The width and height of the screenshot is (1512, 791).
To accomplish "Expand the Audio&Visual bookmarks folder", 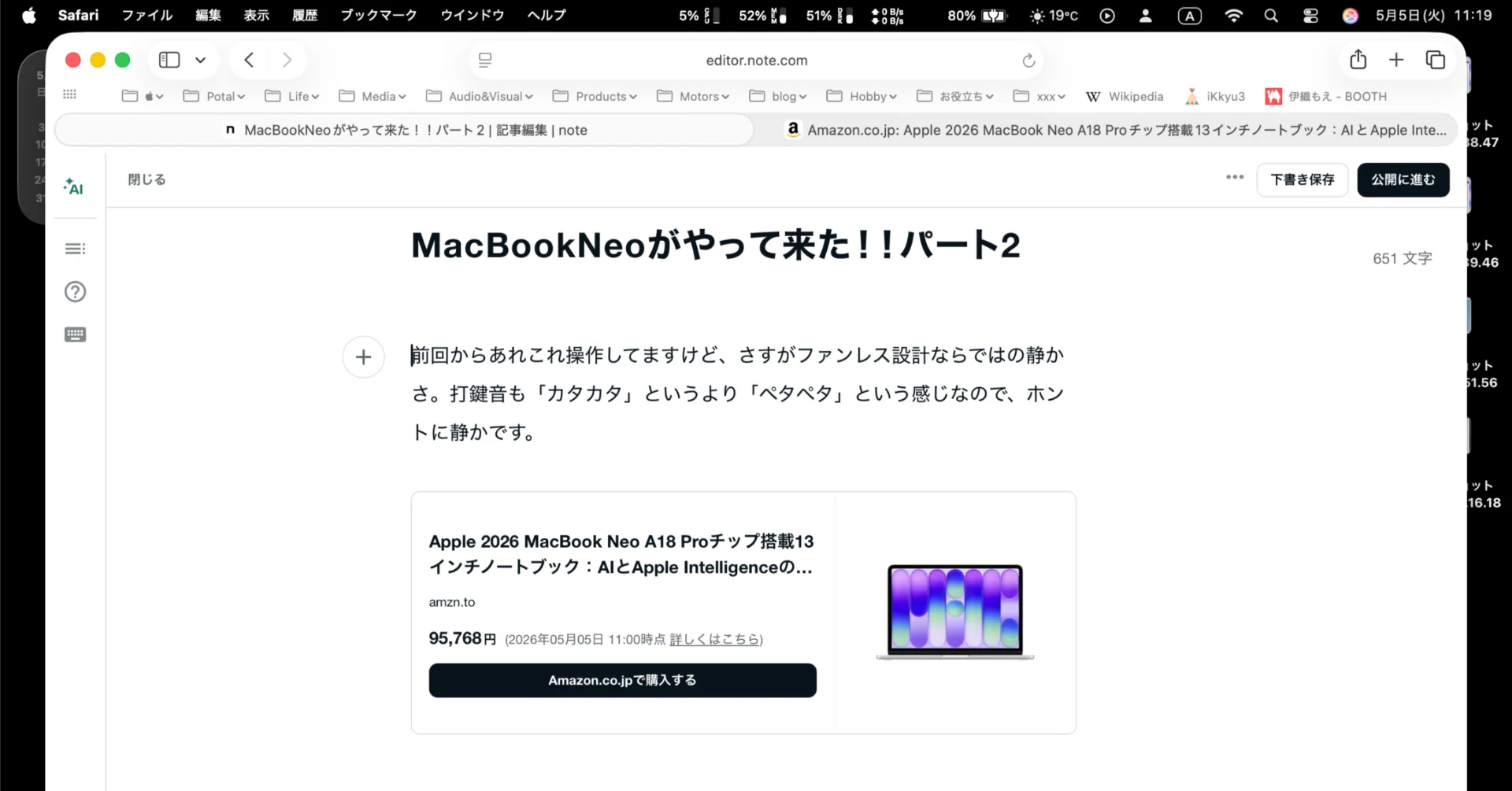I will click(x=480, y=96).
